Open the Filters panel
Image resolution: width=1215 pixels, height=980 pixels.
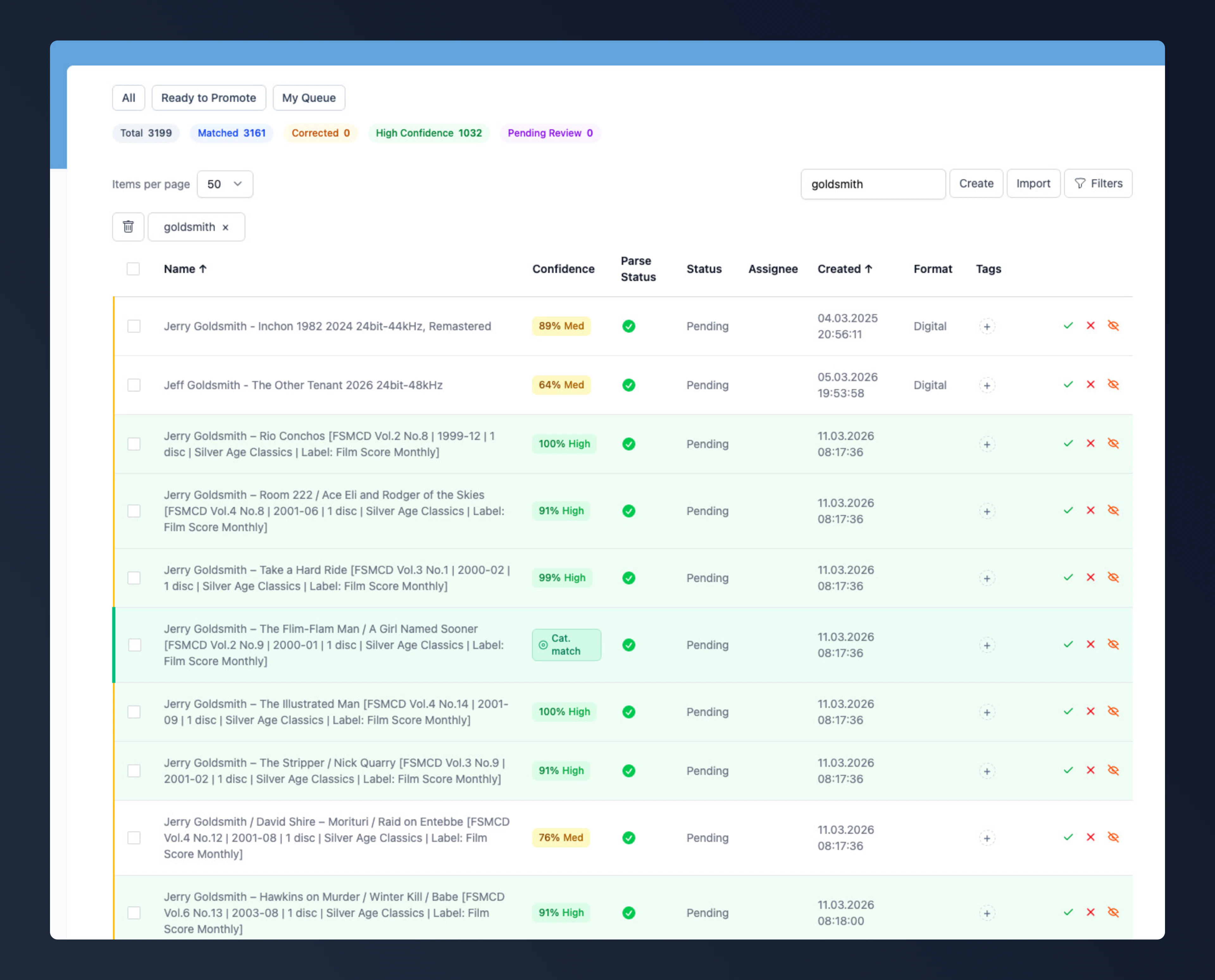(1098, 183)
